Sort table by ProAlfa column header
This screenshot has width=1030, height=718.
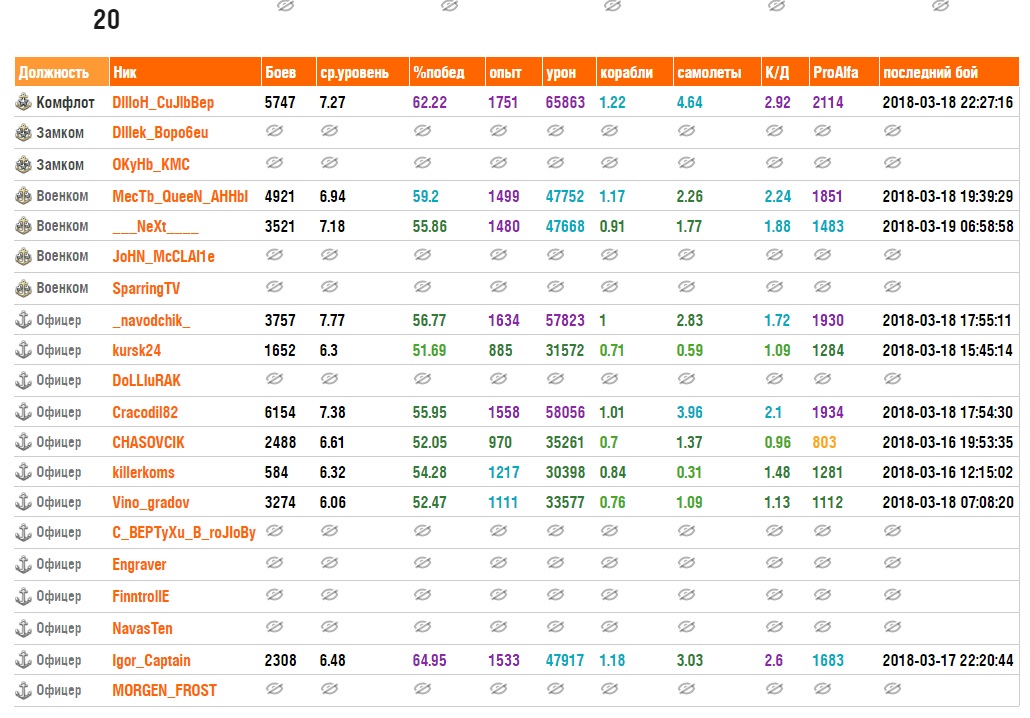coord(844,72)
